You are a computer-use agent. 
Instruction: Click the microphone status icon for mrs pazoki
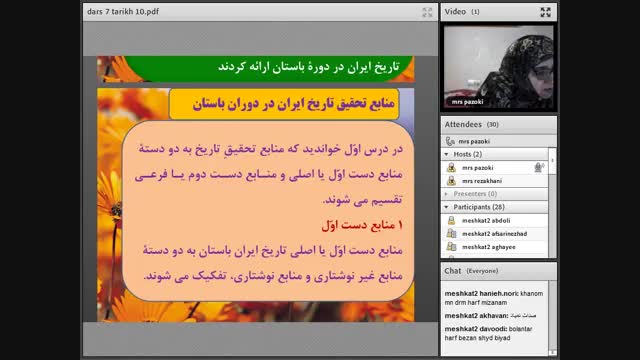tap(539, 167)
